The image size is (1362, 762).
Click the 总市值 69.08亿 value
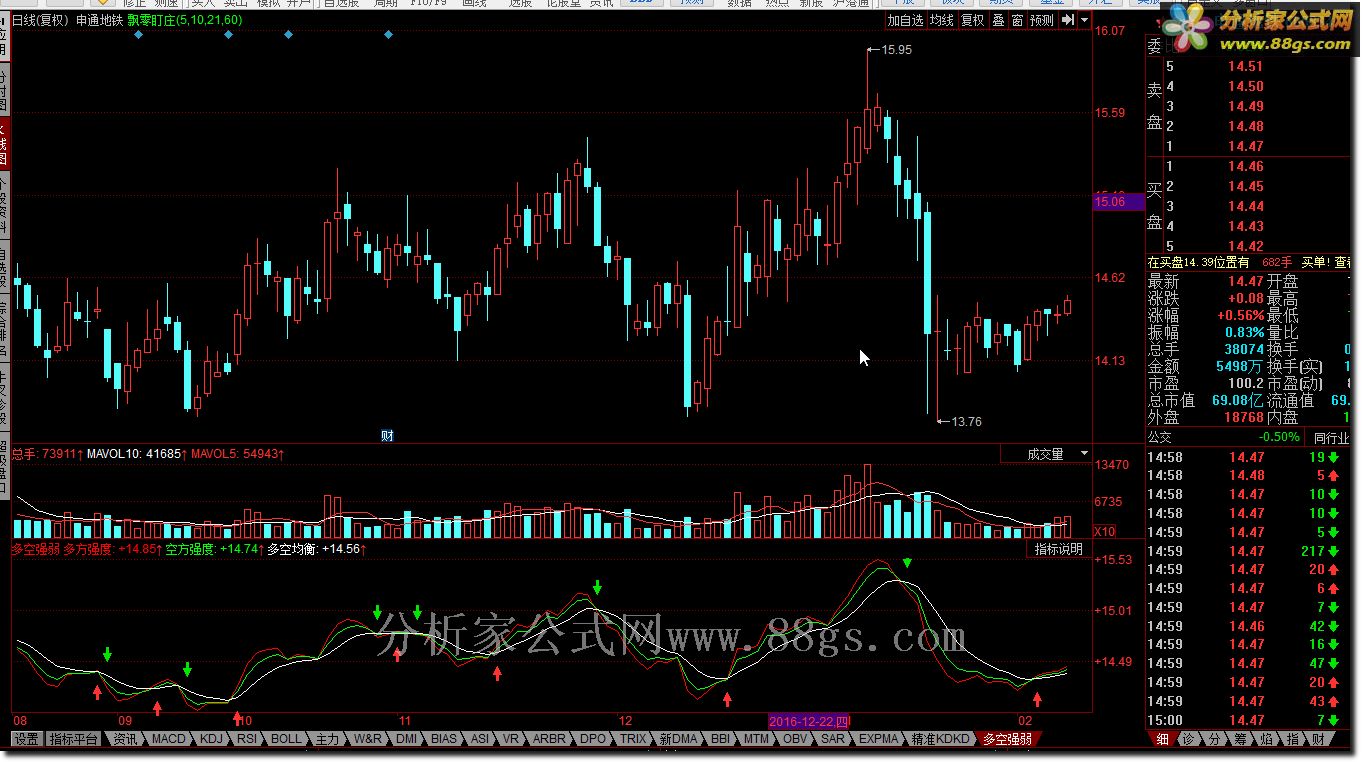(x=1238, y=400)
